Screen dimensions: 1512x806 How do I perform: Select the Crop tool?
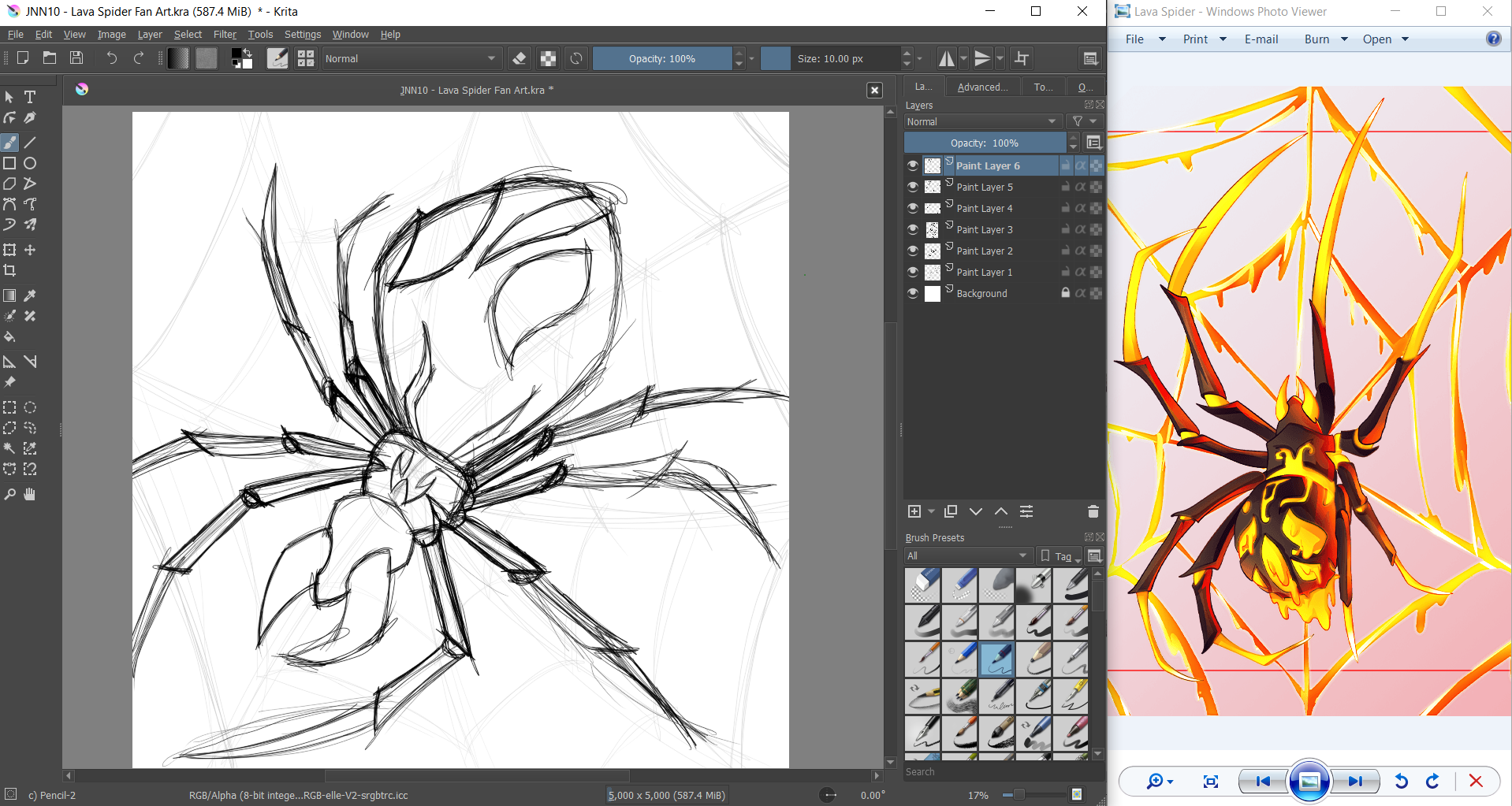(x=9, y=270)
